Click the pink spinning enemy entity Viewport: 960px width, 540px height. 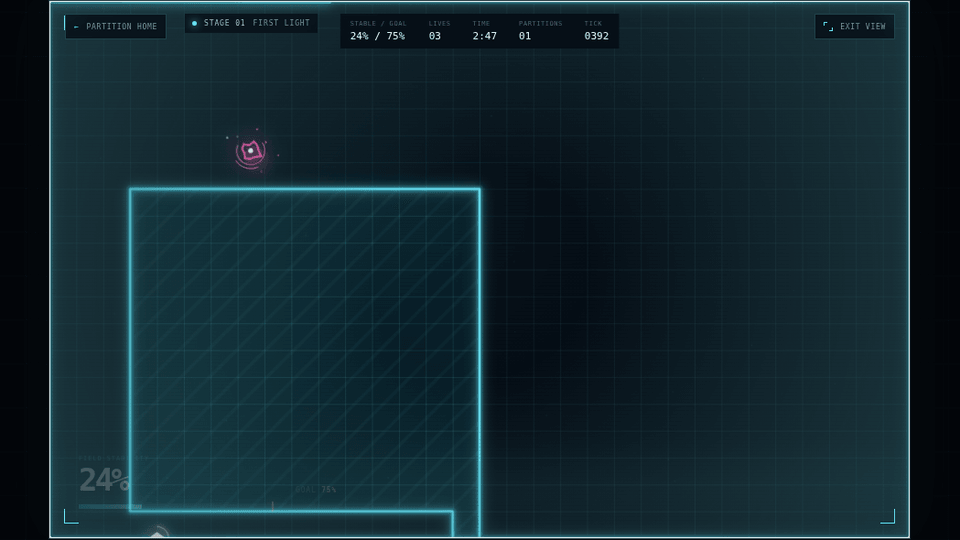pyautogui.click(x=250, y=151)
